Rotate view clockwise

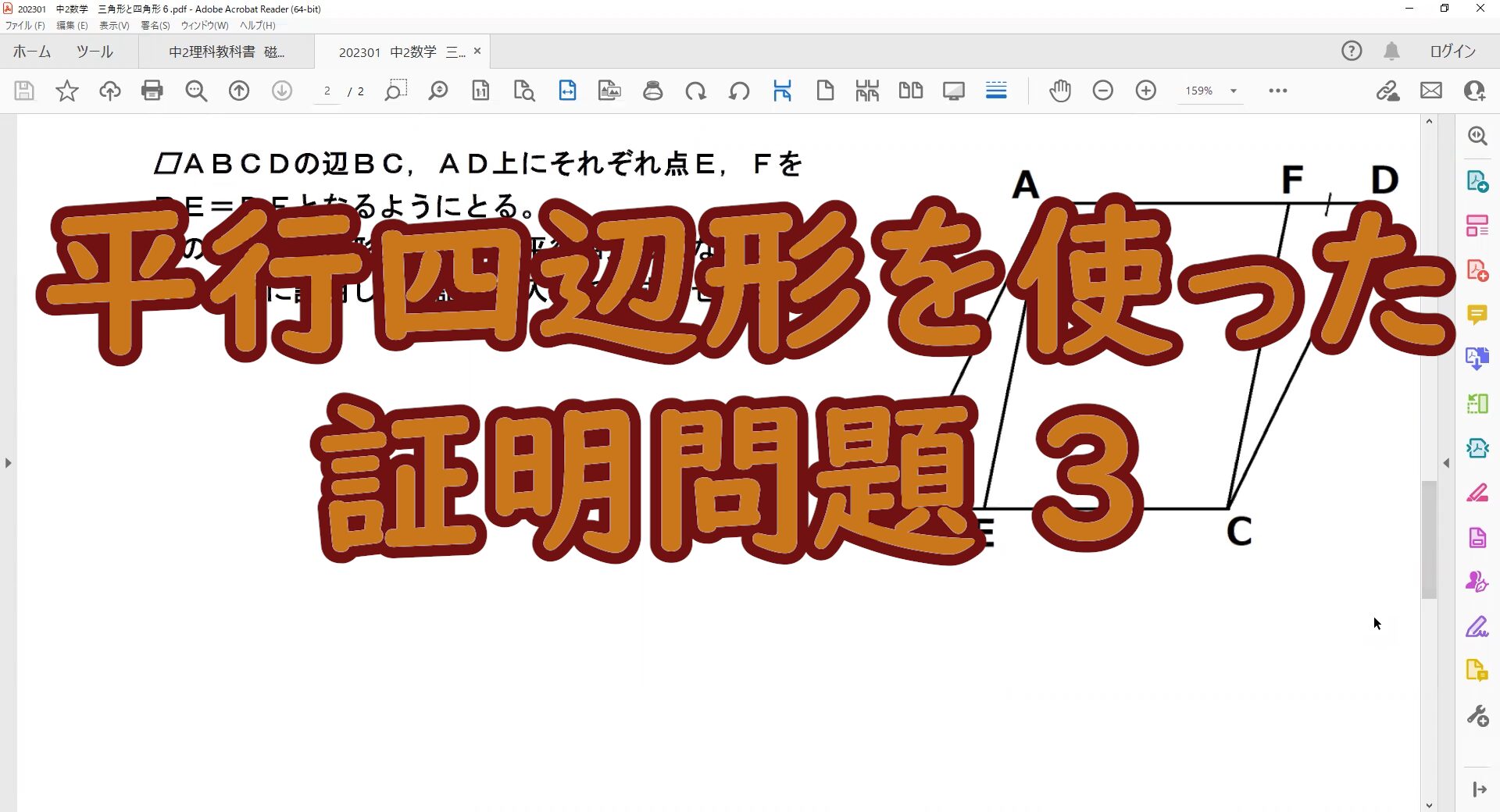695,91
